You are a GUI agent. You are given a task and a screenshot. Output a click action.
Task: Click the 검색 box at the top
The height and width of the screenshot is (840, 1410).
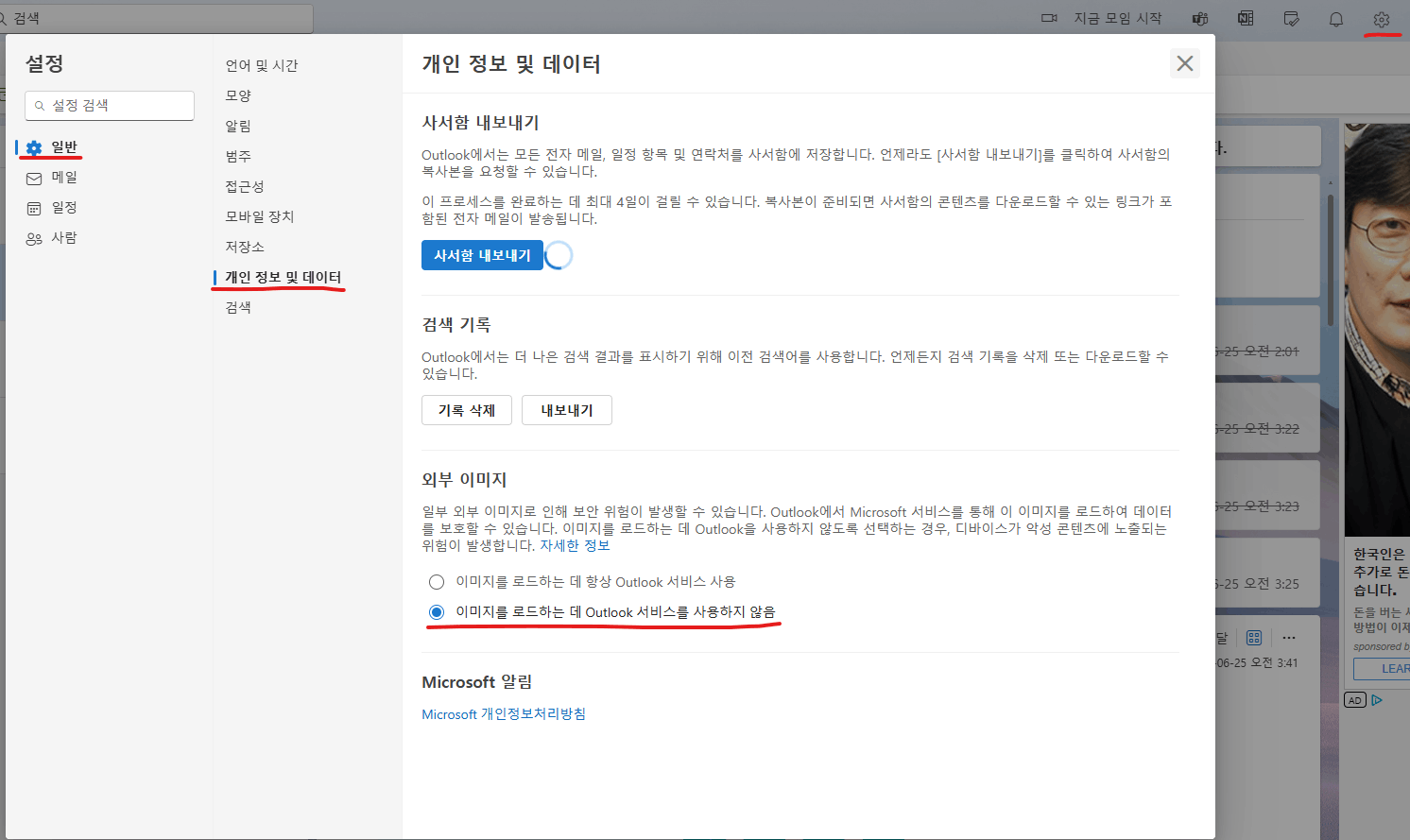pos(157,19)
